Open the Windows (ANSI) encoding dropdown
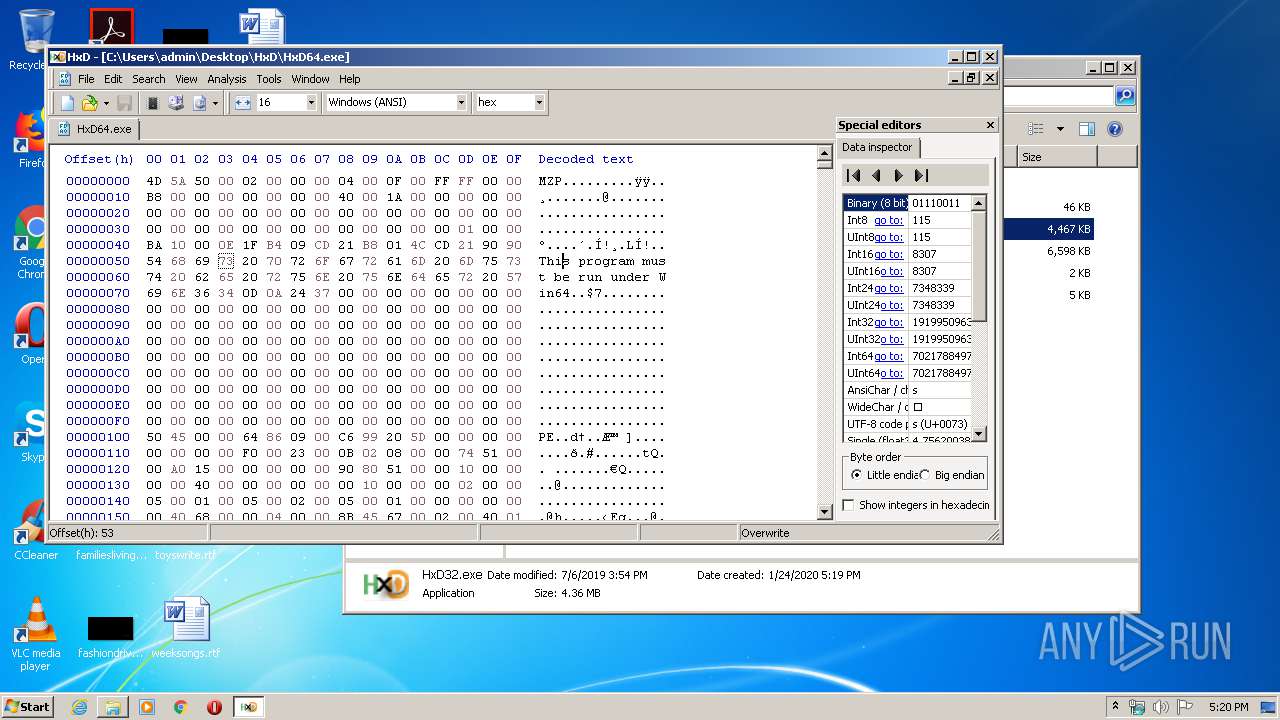 tap(461, 102)
